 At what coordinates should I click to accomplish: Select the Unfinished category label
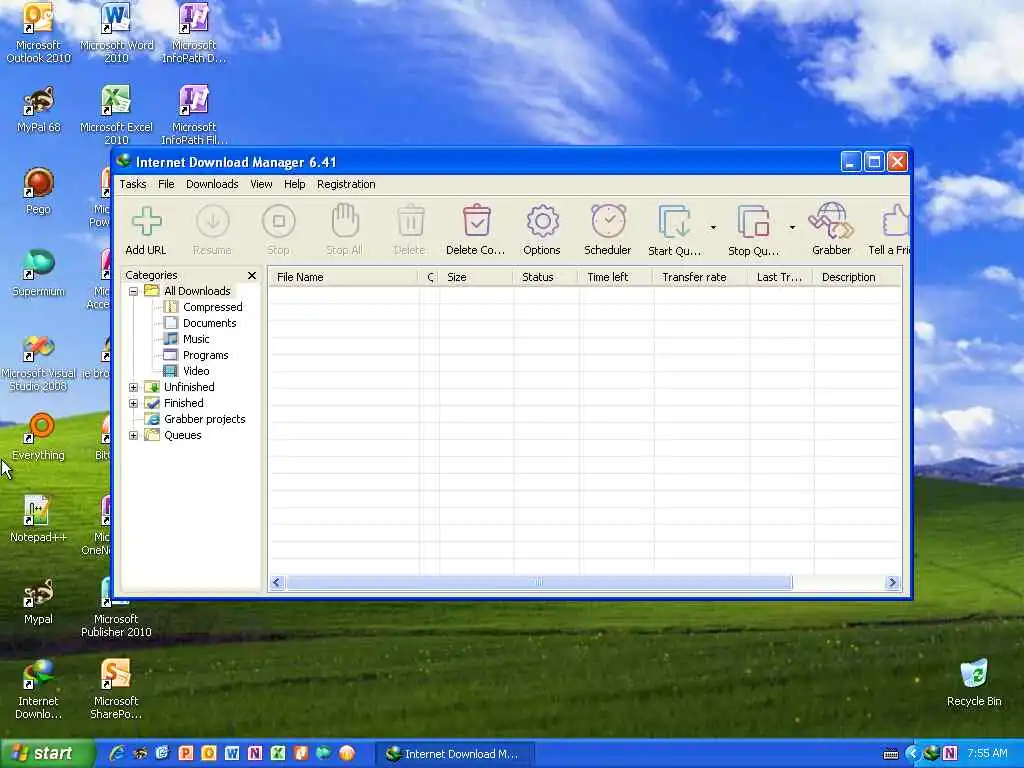coord(189,387)
